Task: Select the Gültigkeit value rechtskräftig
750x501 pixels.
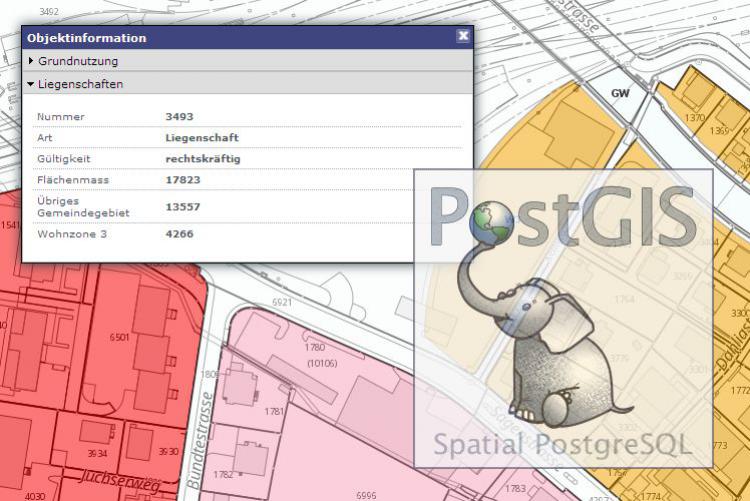Action: [203, 159]
